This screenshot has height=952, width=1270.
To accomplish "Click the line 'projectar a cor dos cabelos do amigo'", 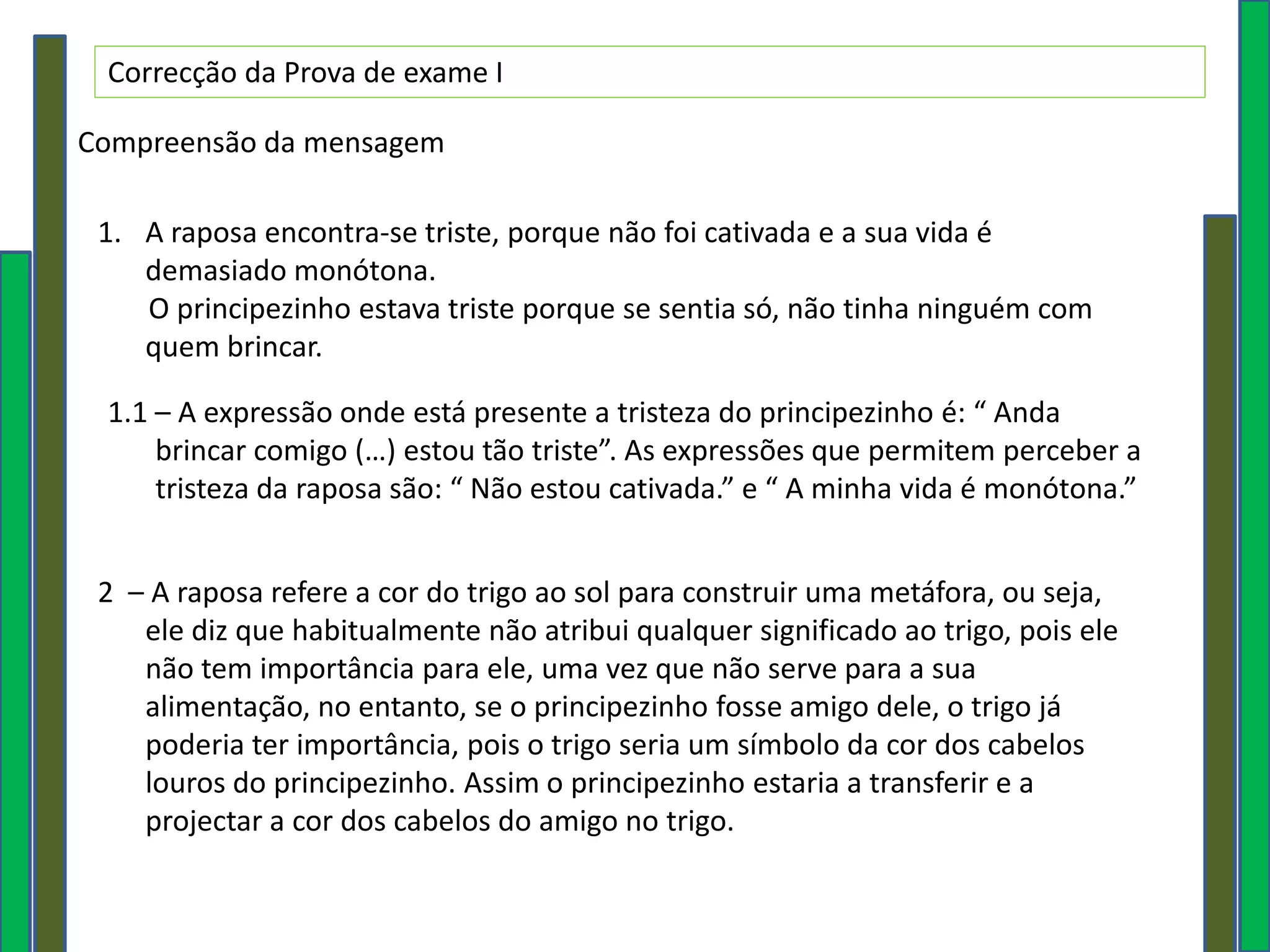I will [x=440, y=821].
